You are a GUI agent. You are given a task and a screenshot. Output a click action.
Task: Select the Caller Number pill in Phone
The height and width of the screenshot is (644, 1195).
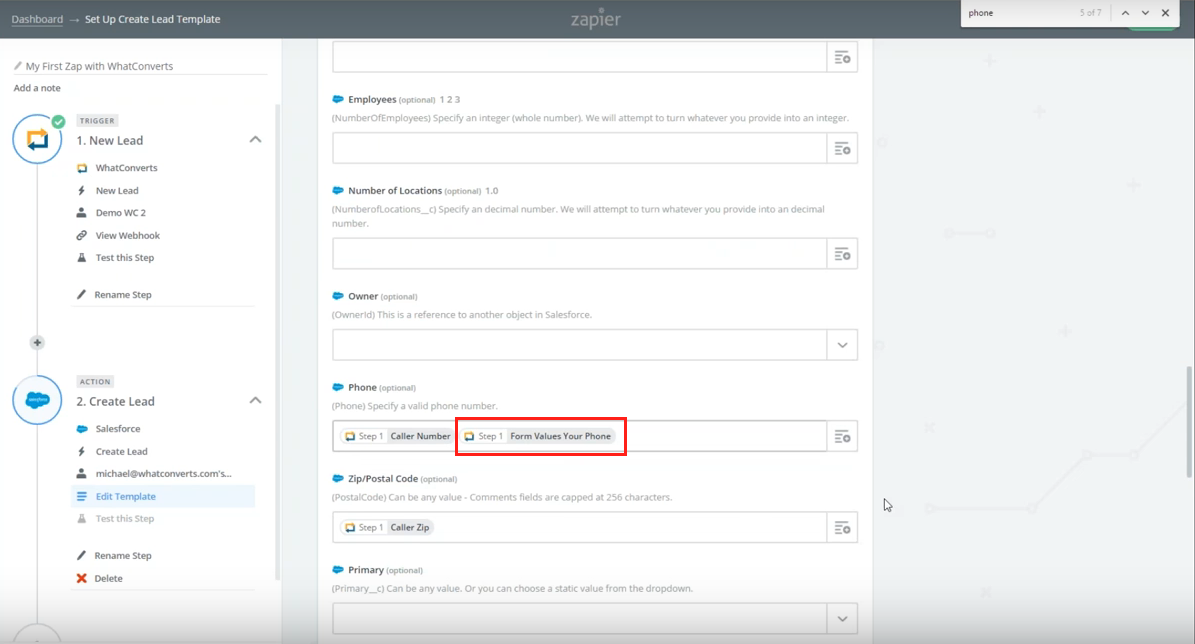(x=397, y=436)
